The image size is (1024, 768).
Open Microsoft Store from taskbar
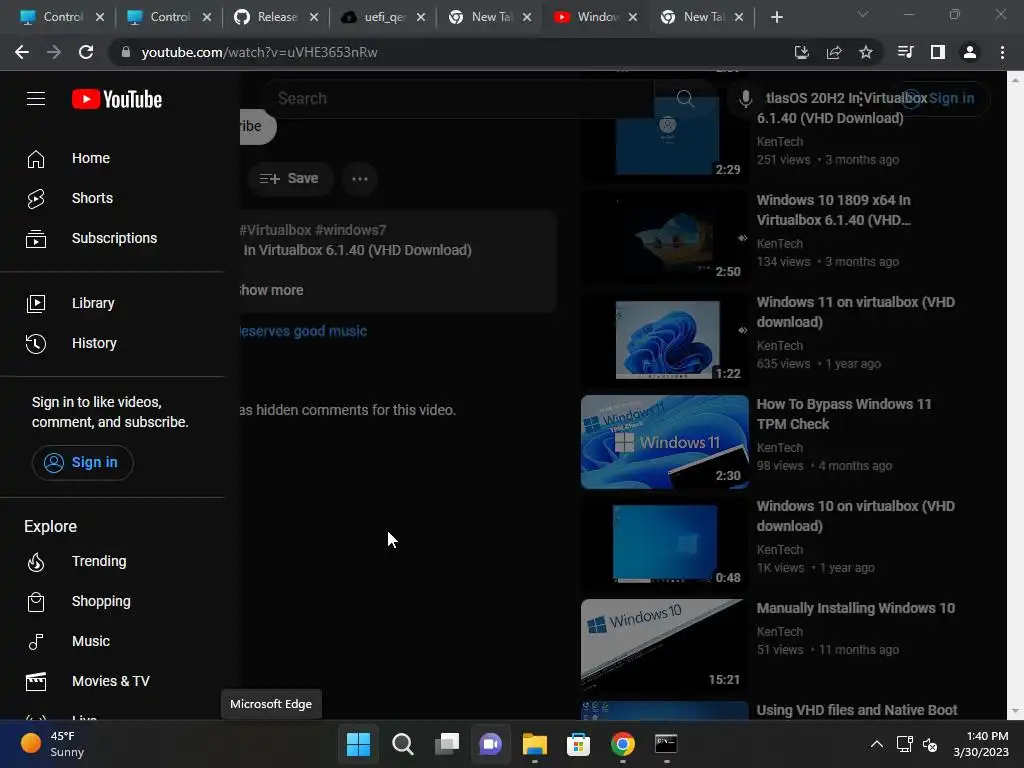(x=579, y=744)
